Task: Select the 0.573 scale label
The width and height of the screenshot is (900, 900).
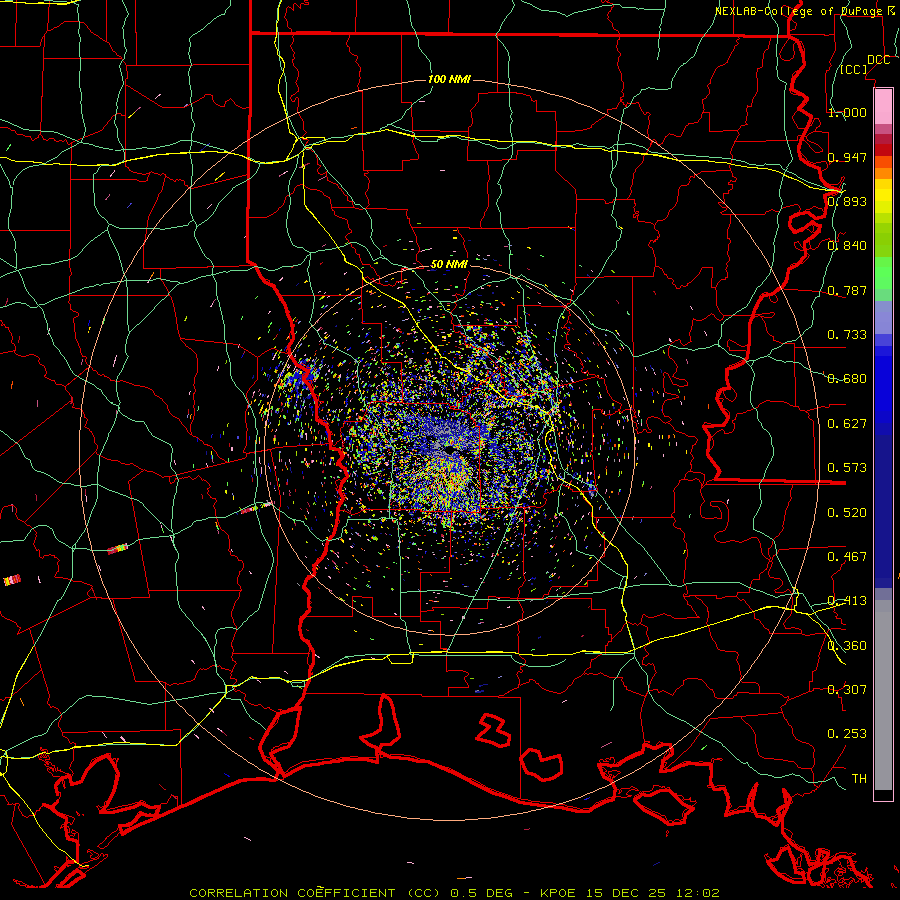Action: tap(847, 468)
